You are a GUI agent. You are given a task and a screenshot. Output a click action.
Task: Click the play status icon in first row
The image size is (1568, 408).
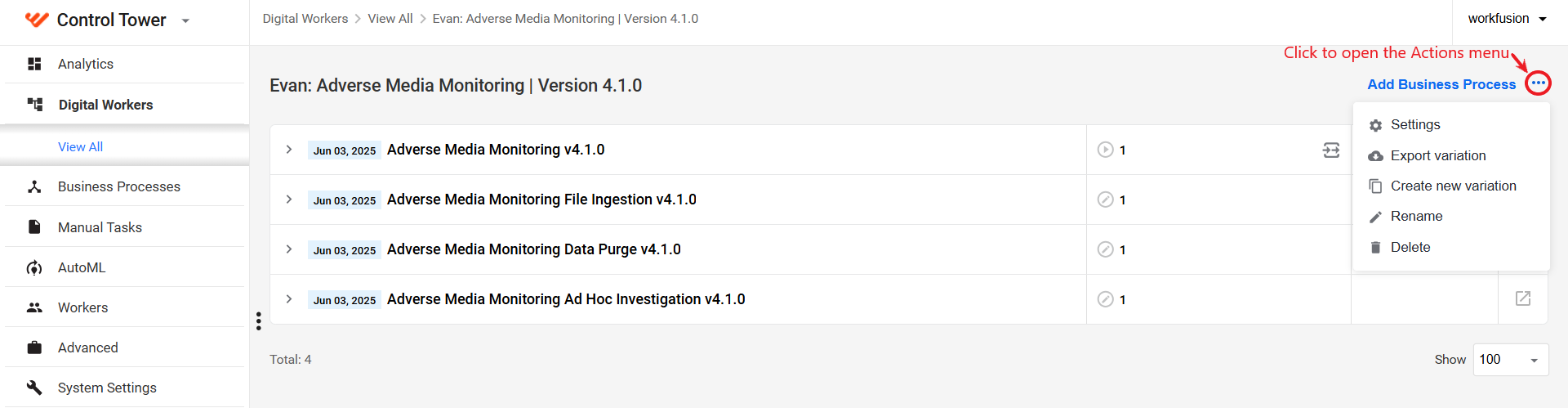coord(1105,150)
